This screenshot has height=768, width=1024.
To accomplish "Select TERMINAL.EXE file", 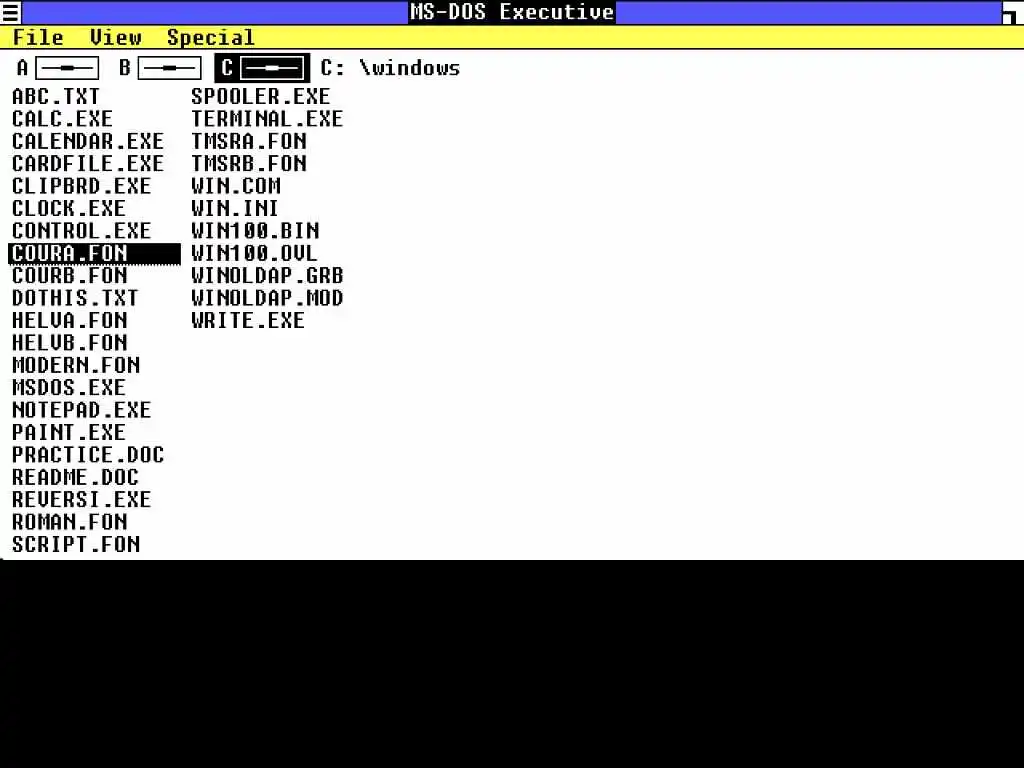I will (267, 119).
